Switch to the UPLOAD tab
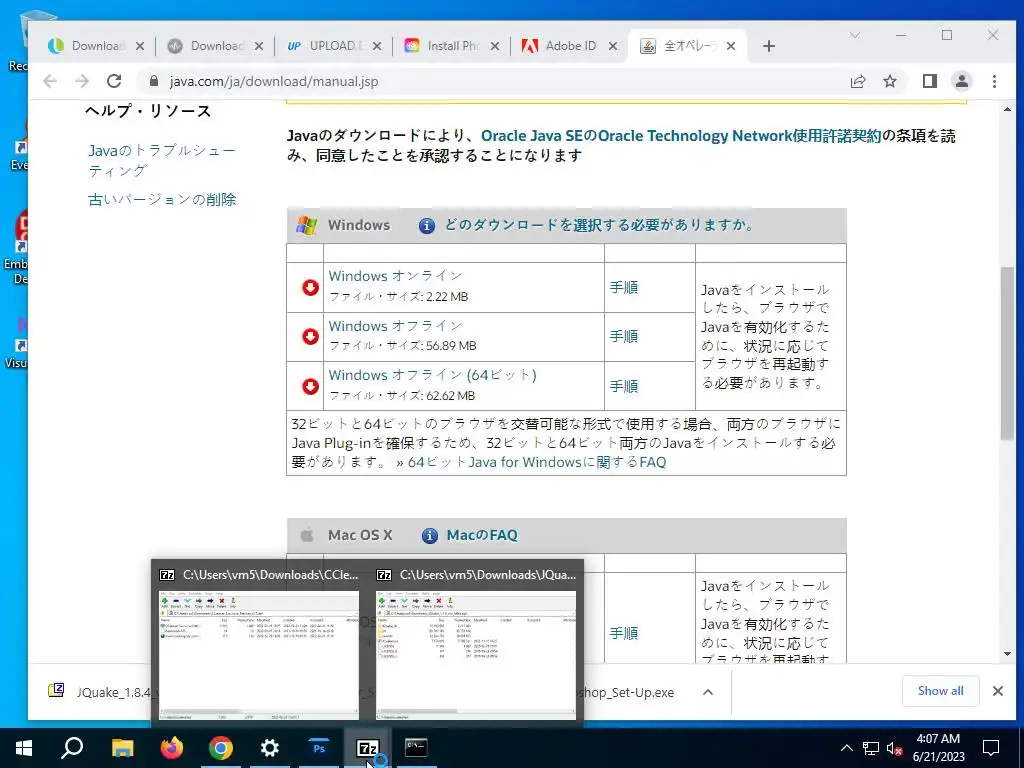Image resolution: width=1024 pixels, height=768 pixels. (x=334, y=46)
